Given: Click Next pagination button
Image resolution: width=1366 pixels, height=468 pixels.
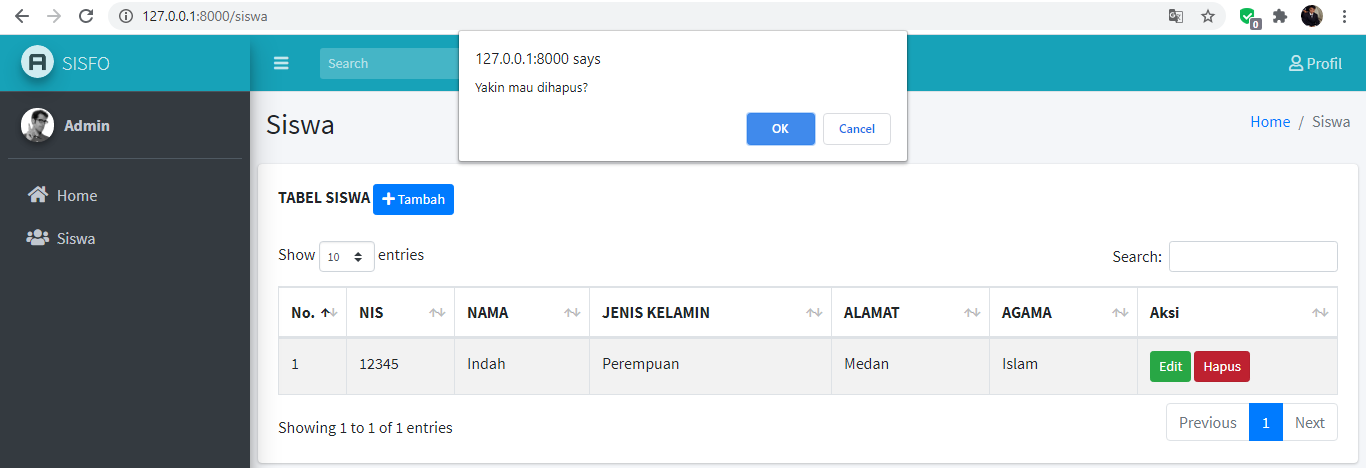Looking at the screenshot, I should point(1310,422).
